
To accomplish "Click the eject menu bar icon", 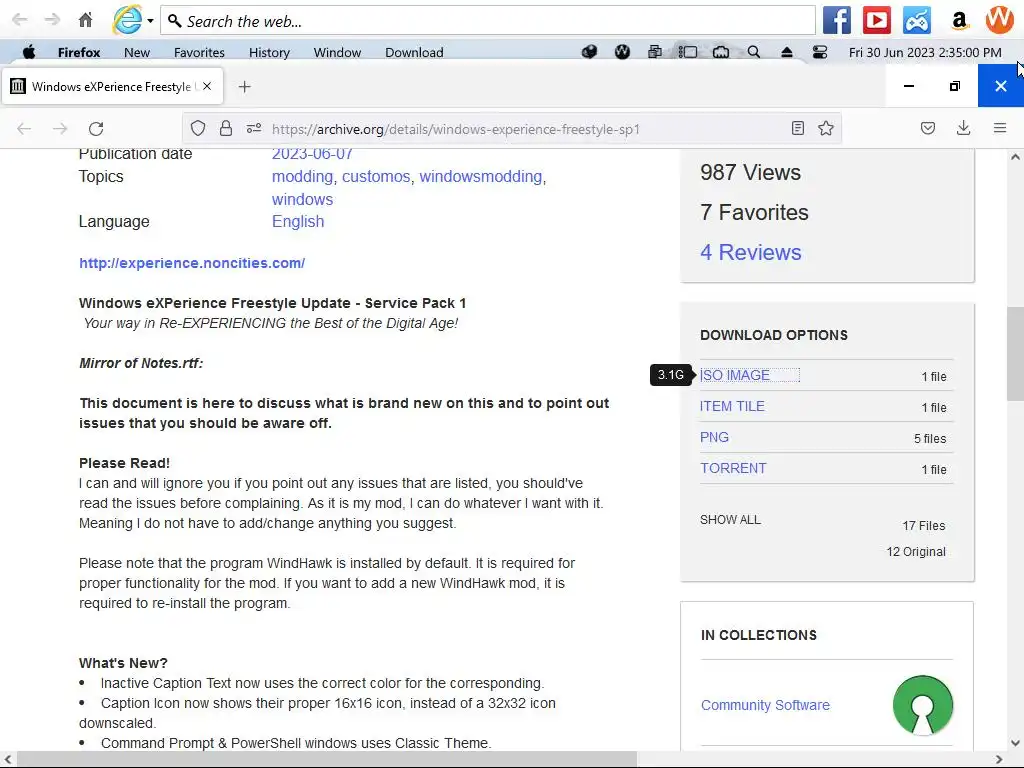I will pyautogui.click(x=787, y=52).
